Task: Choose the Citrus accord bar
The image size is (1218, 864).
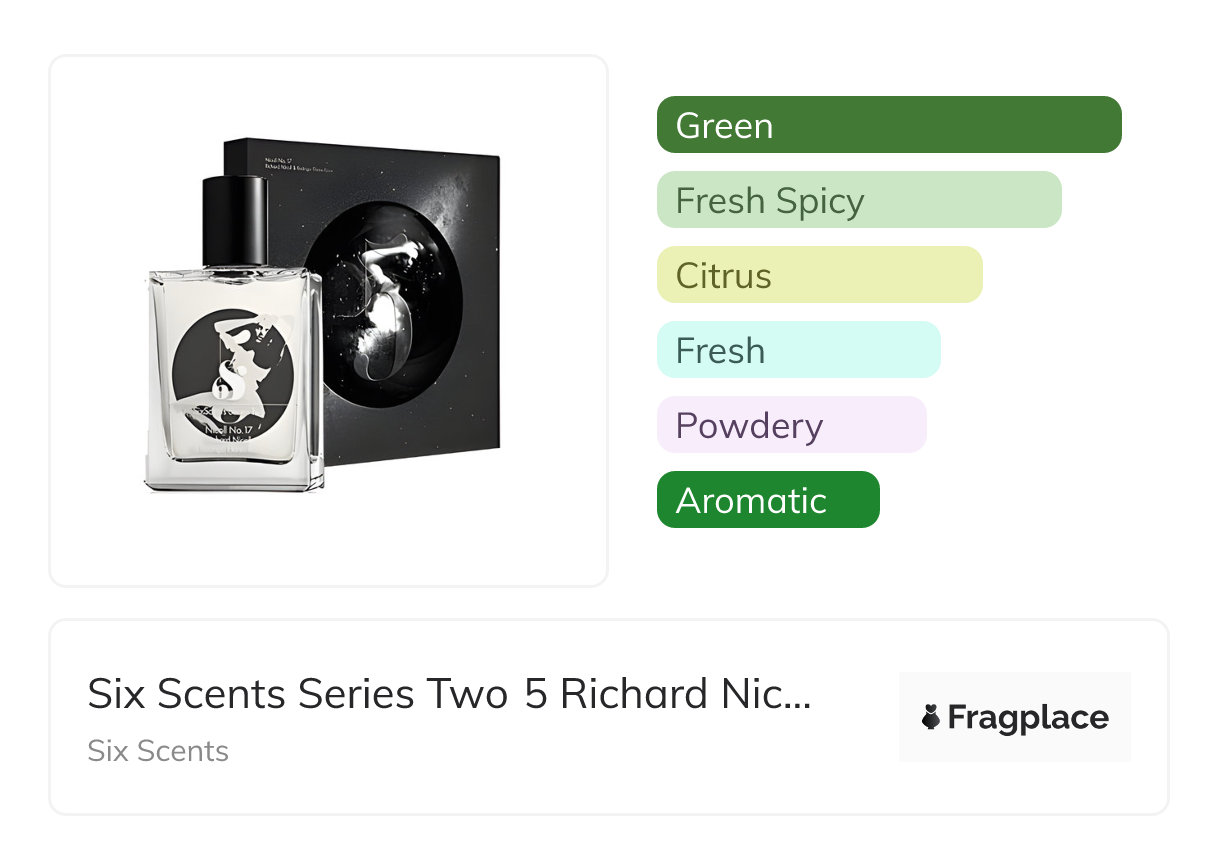Action: coord(819,275)
